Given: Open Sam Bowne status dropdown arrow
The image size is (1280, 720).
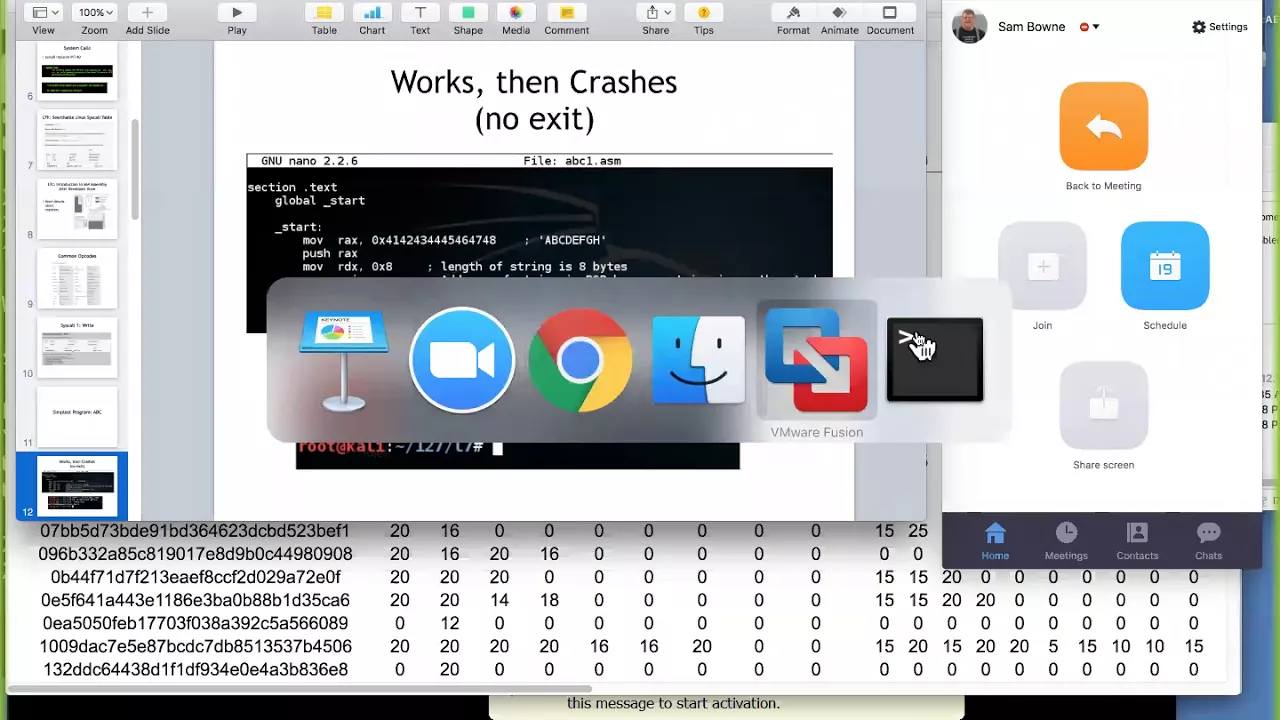Looking at the screenshot, I should 1096,27.
